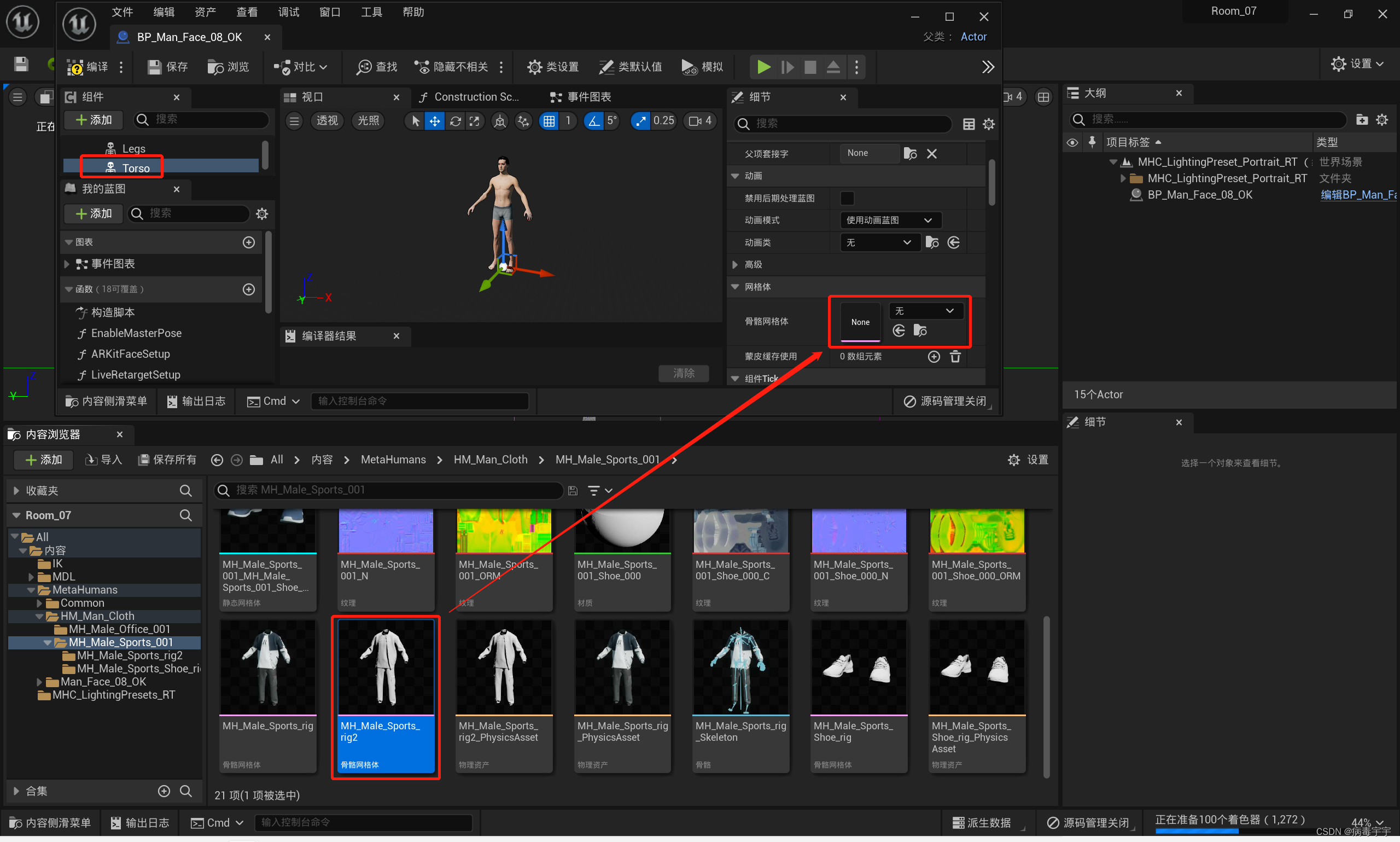The height and width of the screenshot is (842, 1400).
Task: Click browse-to-asset icon under skeletal mesh slot
Action: 920,331
